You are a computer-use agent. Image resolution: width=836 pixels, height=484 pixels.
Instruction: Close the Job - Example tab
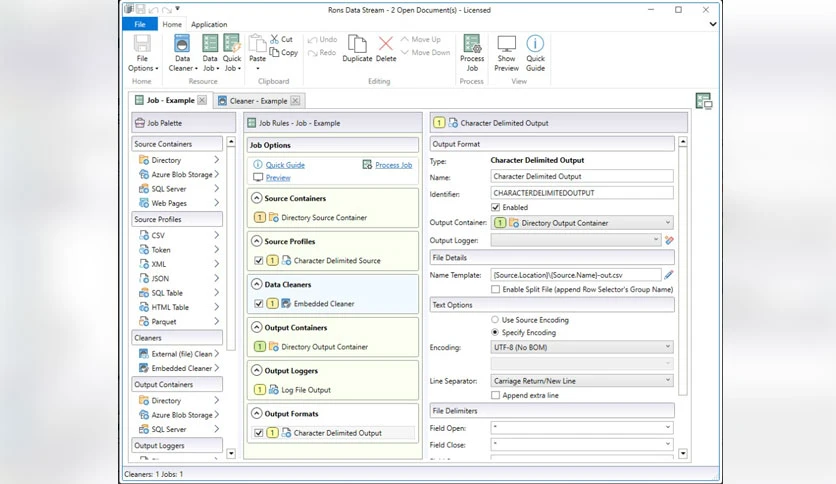(202, 100)
